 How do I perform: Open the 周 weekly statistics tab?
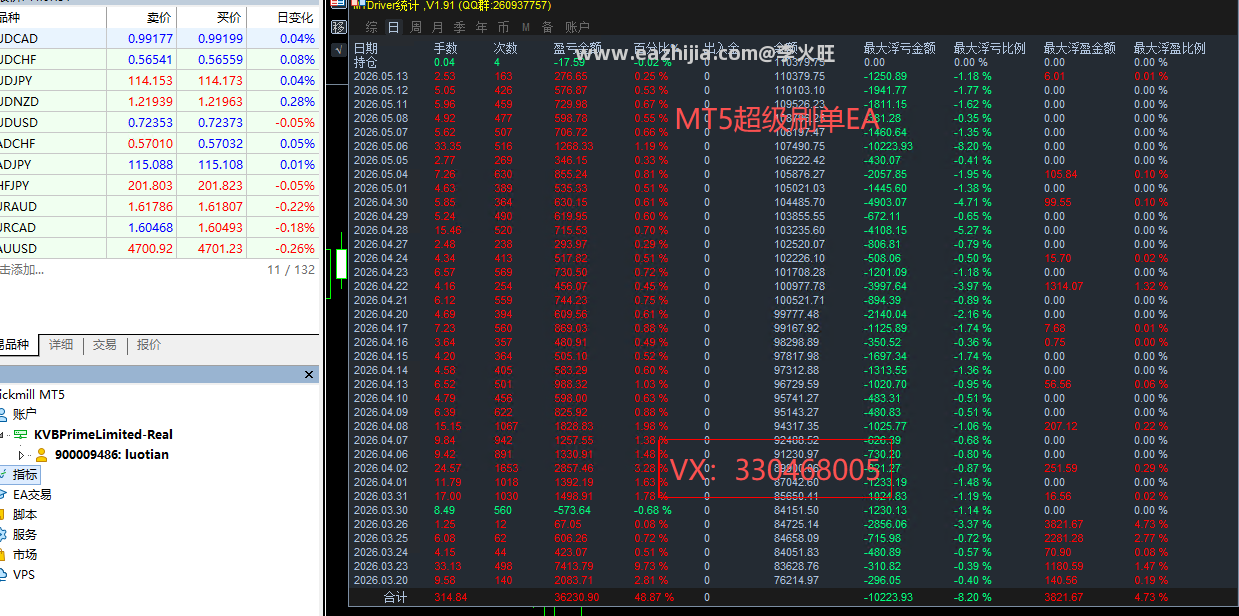click(x=416, y=27)
